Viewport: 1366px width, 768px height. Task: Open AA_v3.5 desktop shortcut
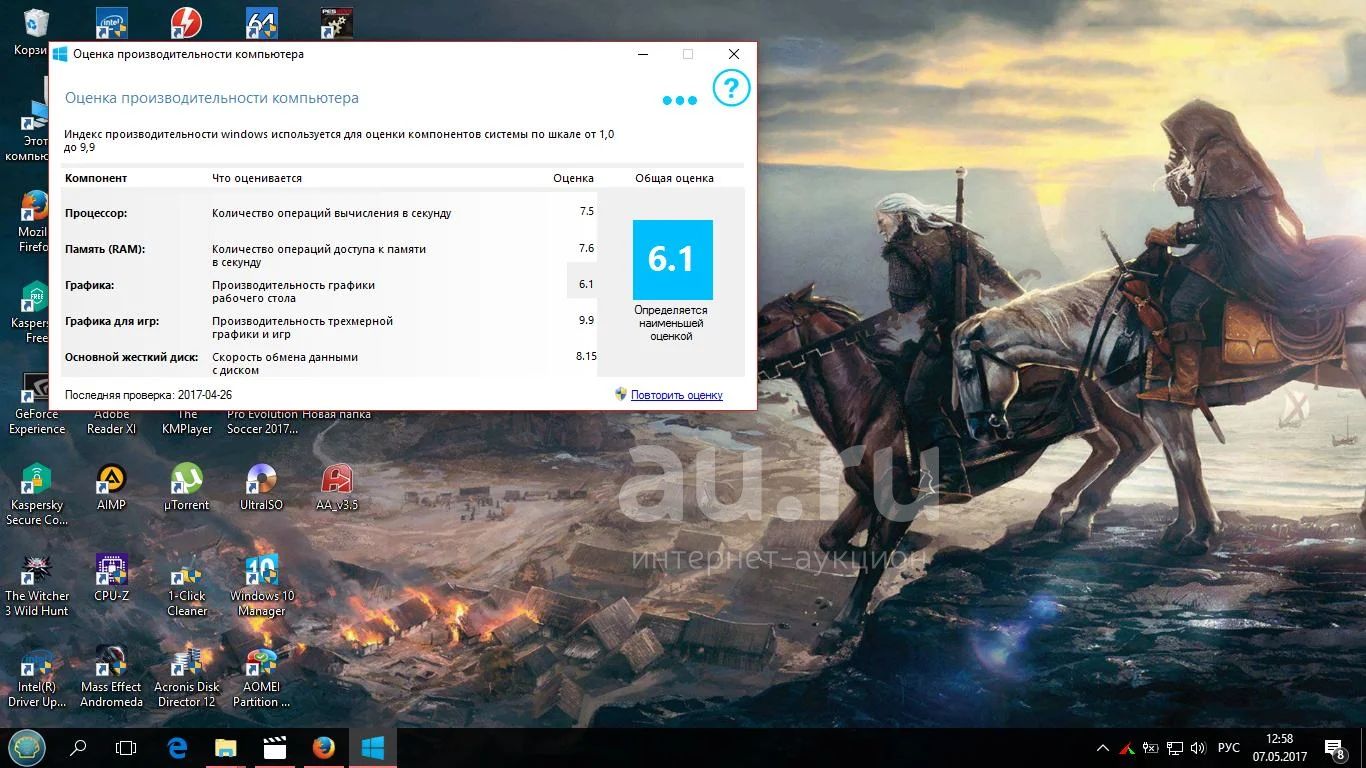click(336, 488)
